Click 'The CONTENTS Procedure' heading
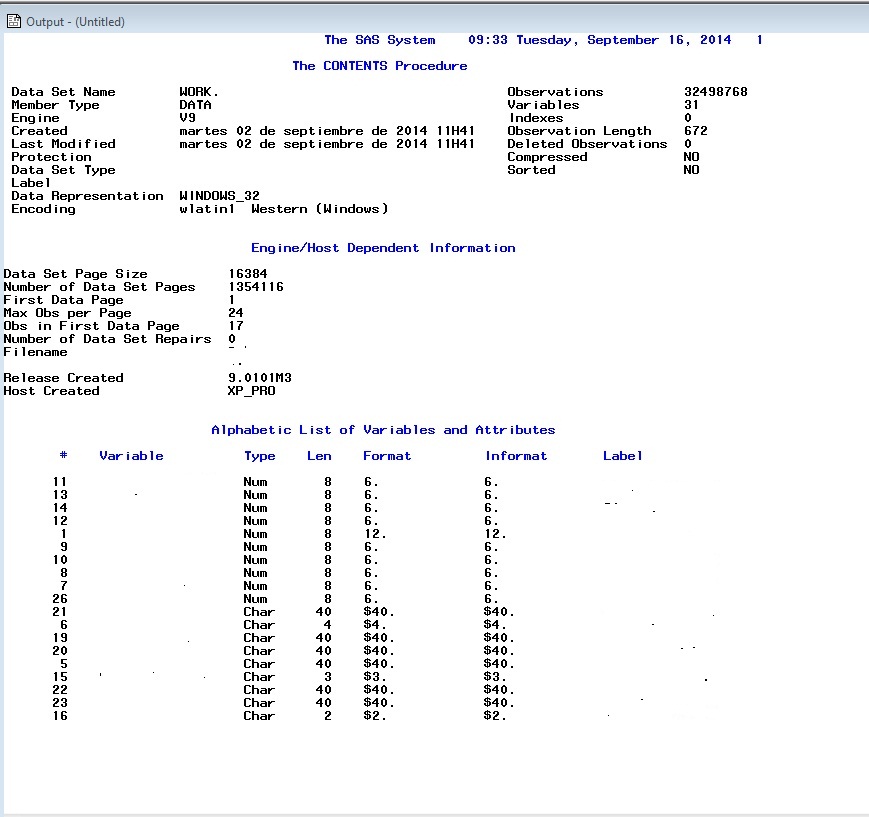 coord(379,66)
